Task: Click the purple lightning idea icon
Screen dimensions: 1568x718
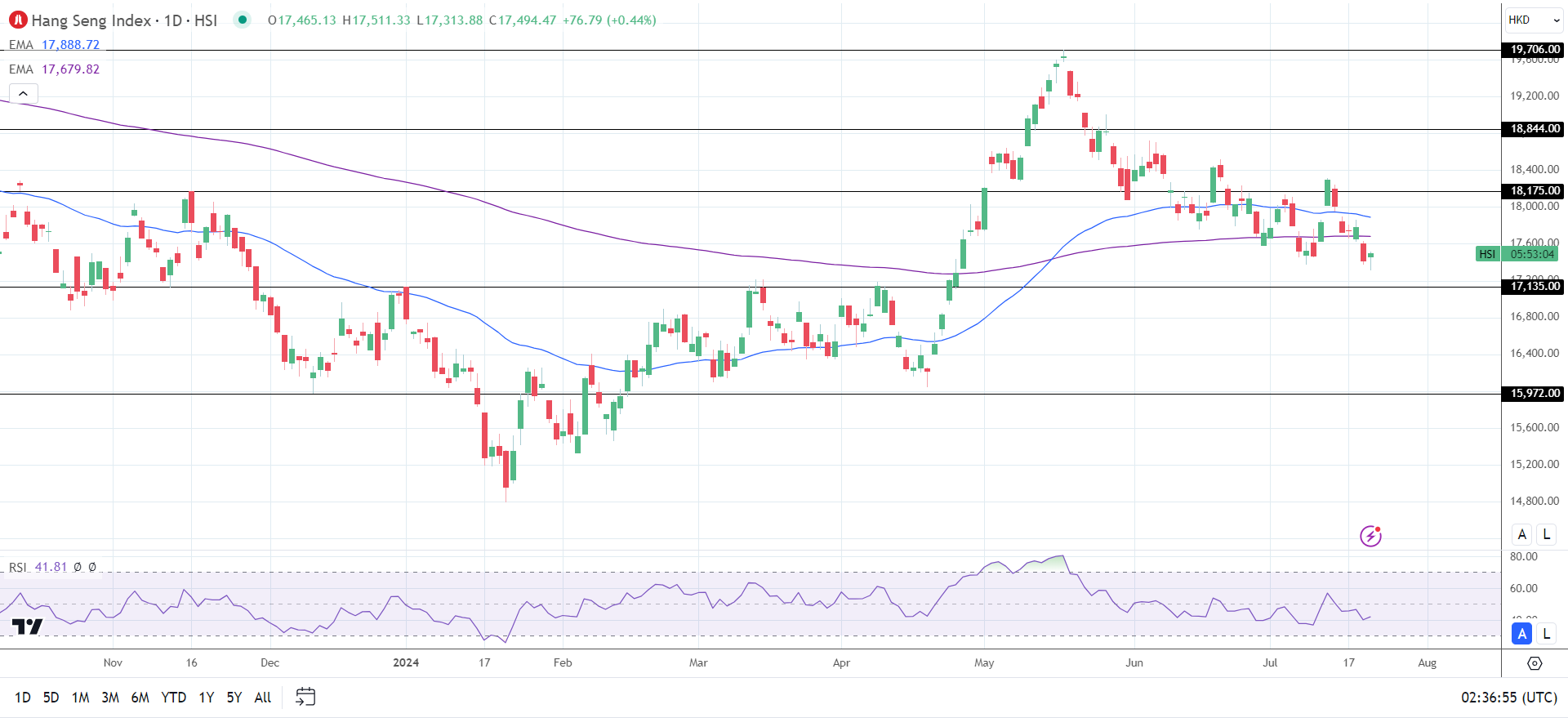Action: pyautogui.click(x=1370, y=536)
